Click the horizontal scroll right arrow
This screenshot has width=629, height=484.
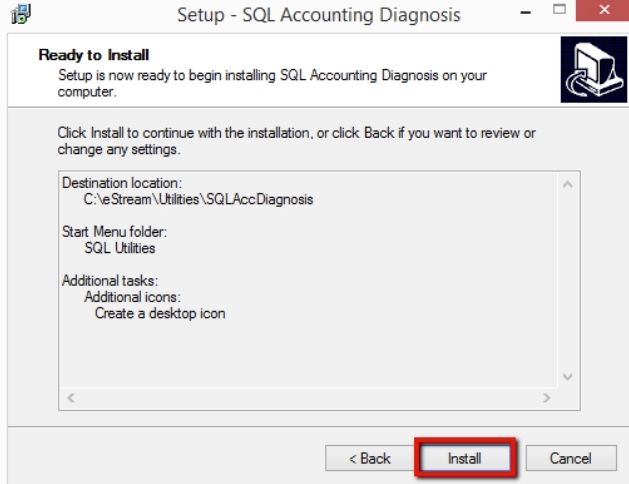point(546,397)
